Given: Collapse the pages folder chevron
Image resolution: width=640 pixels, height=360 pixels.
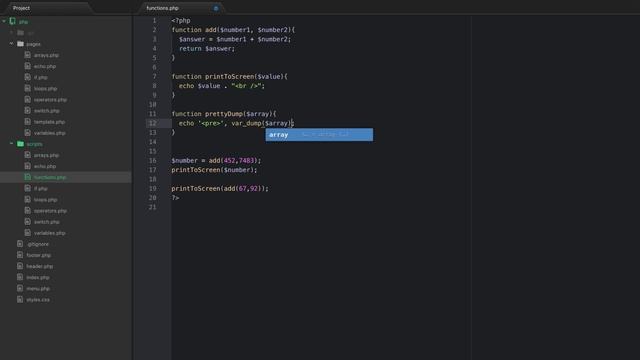Looking at the screenshot, I should [x=11, y=44].
